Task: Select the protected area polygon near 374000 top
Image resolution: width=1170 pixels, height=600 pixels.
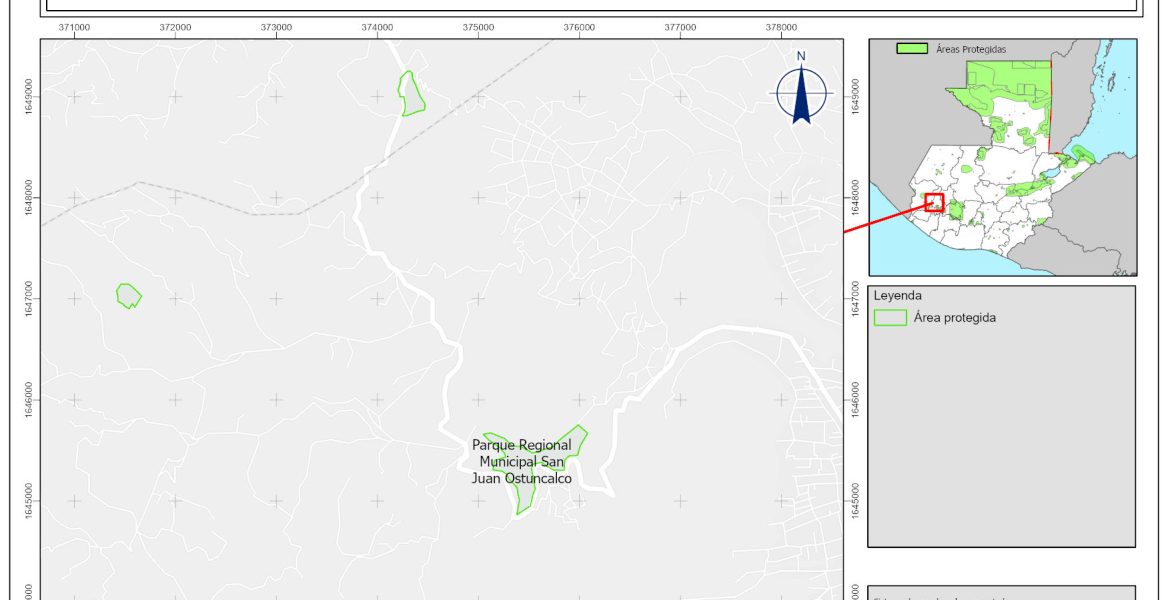Action: [411, 96]
